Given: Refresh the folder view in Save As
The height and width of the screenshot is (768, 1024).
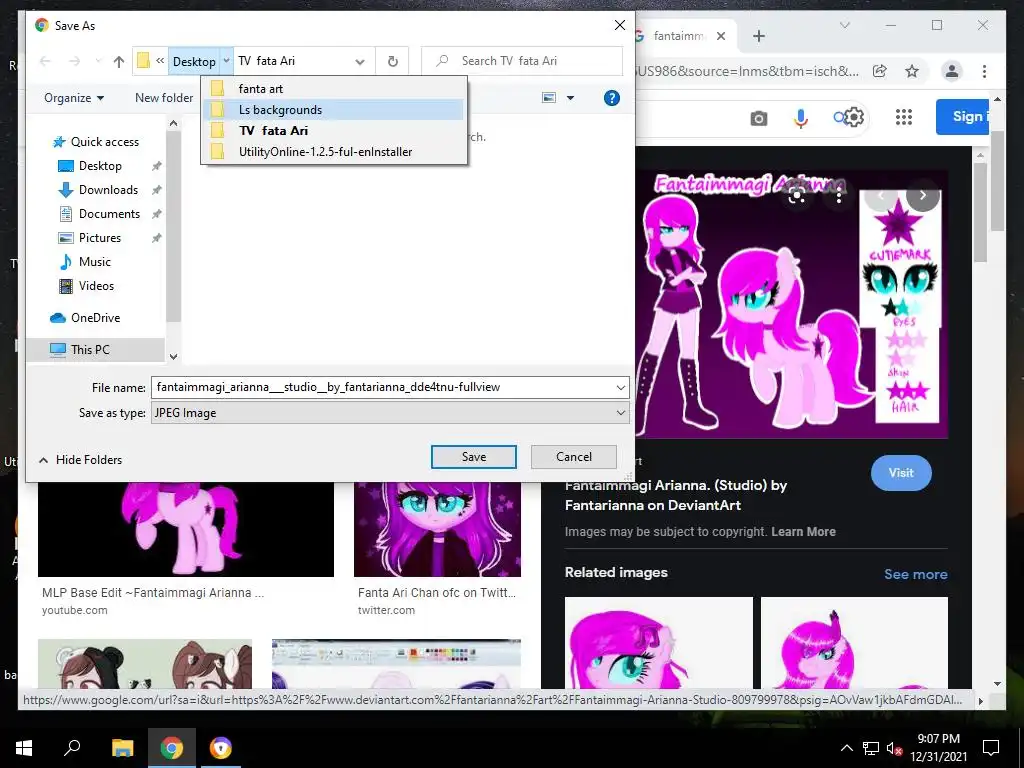Looking at the screenshot, I should click(392, 61).
